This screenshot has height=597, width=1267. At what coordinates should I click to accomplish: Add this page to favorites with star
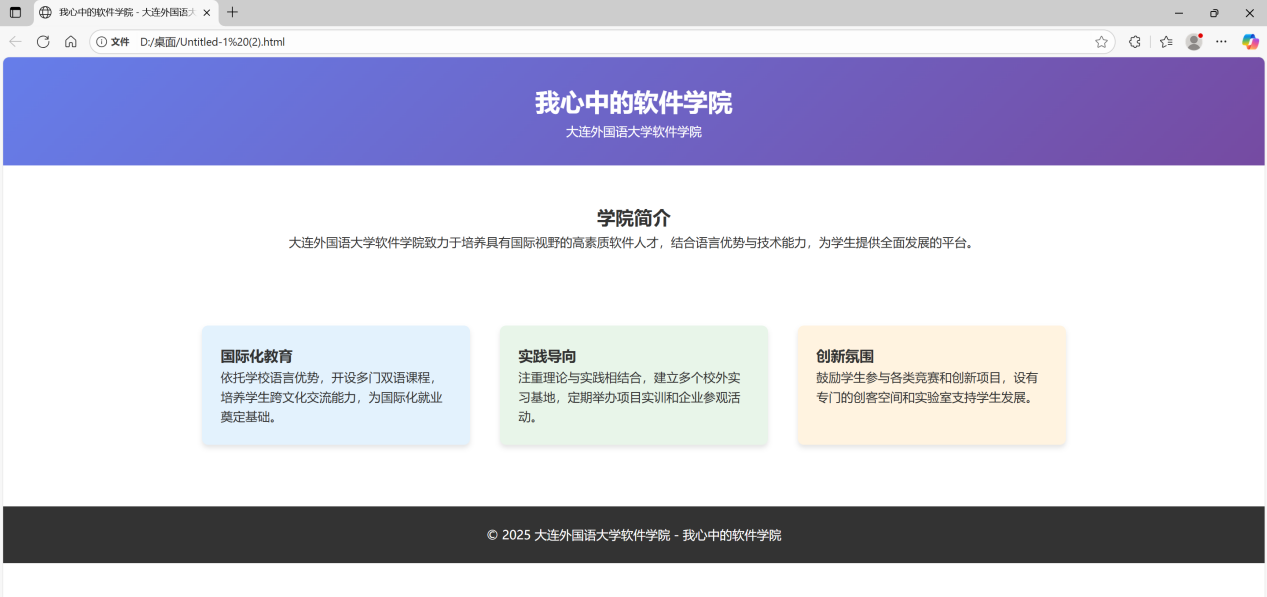pyautogui.click(x=1101, y=42)
